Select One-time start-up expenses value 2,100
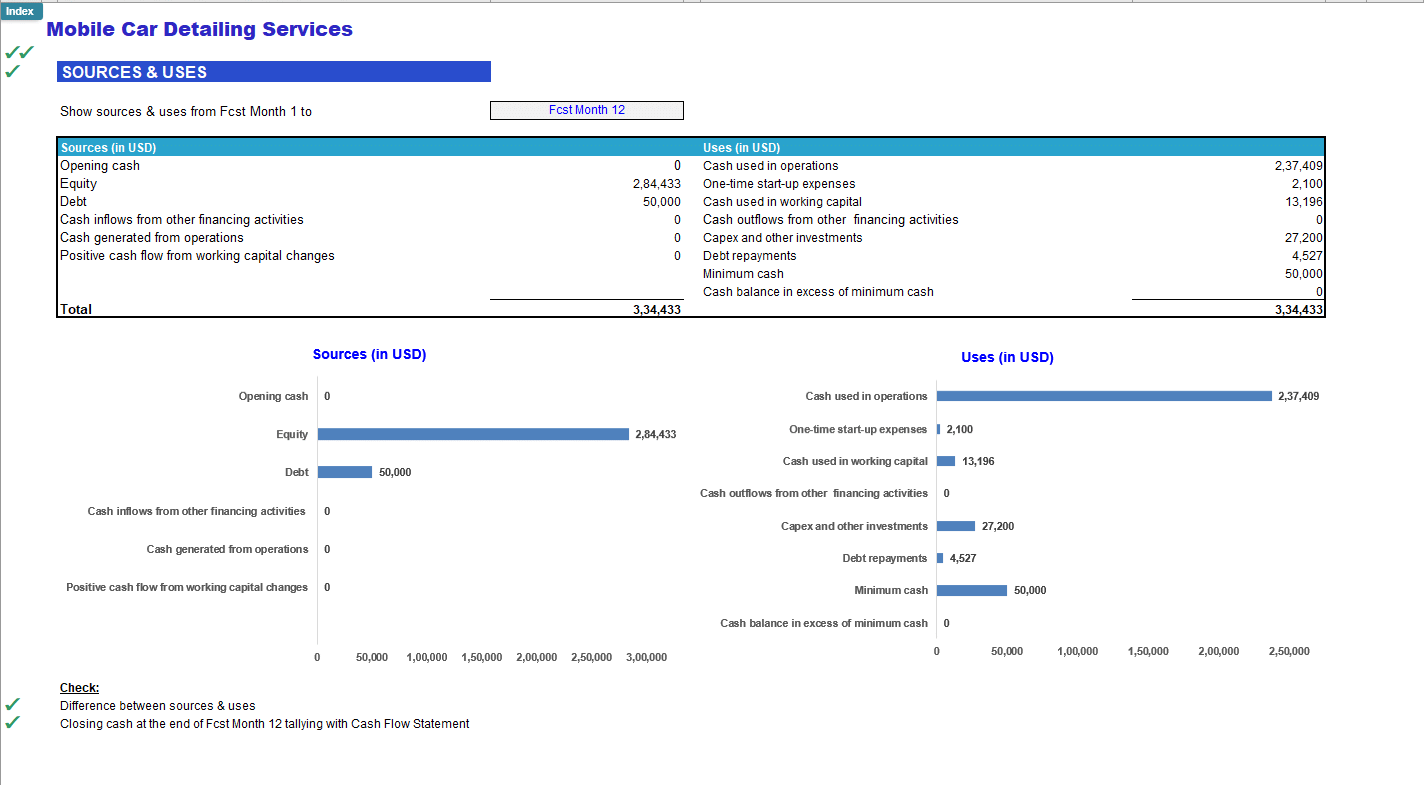The height and width of the screenshot is (785, 1424). pyautogui.click(x=1307, y=184)
